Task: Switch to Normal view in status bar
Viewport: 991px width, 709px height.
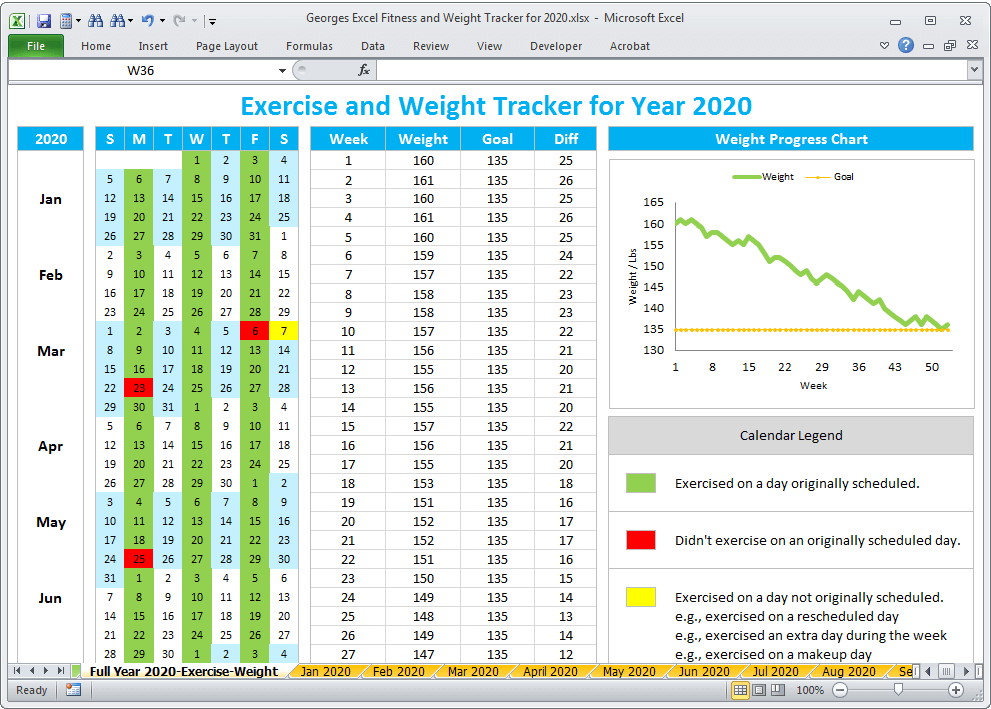Action: click(x=740, y=690)
